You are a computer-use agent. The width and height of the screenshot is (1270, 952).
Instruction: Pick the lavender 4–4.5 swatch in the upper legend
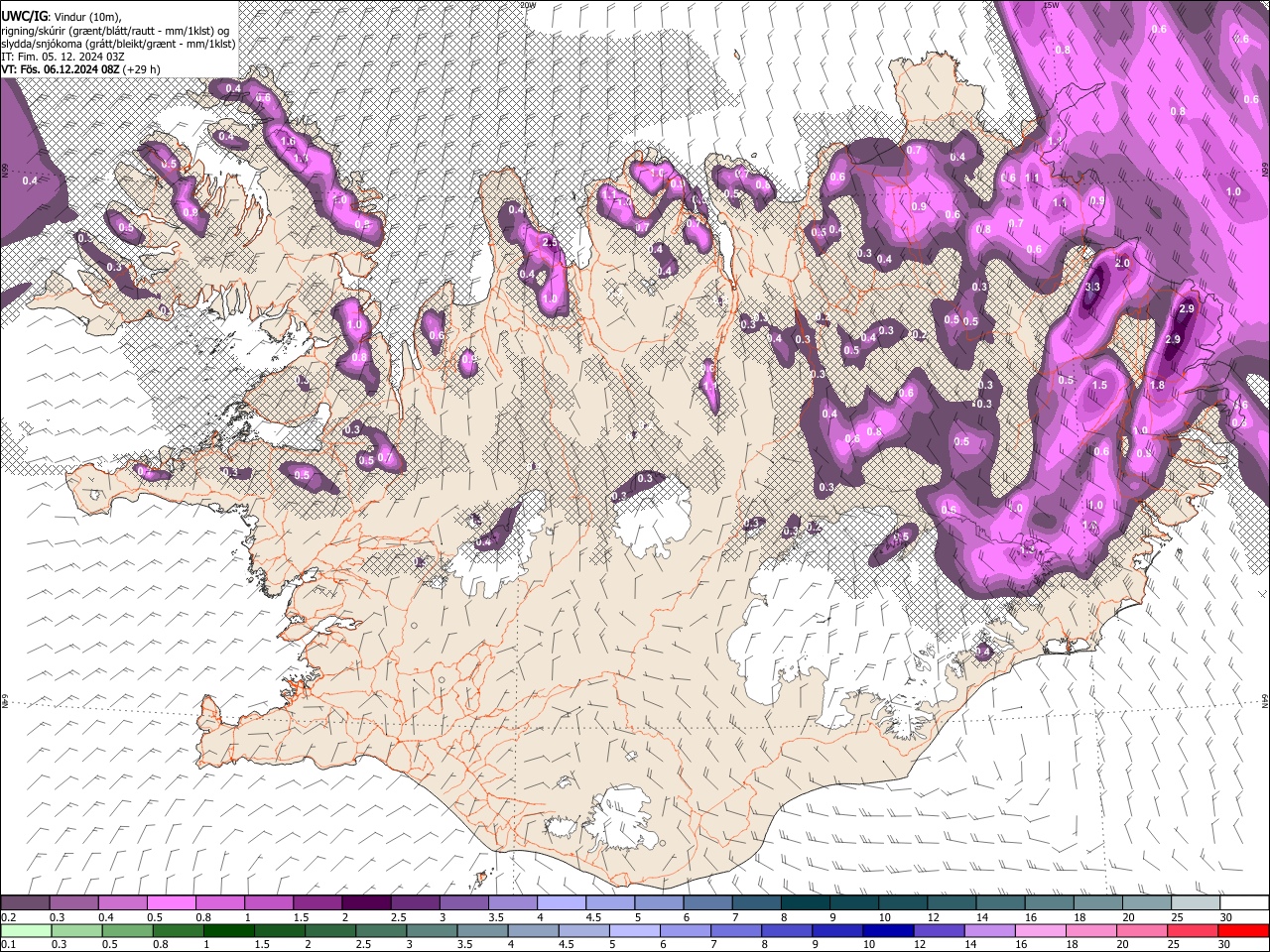[561, 902]
